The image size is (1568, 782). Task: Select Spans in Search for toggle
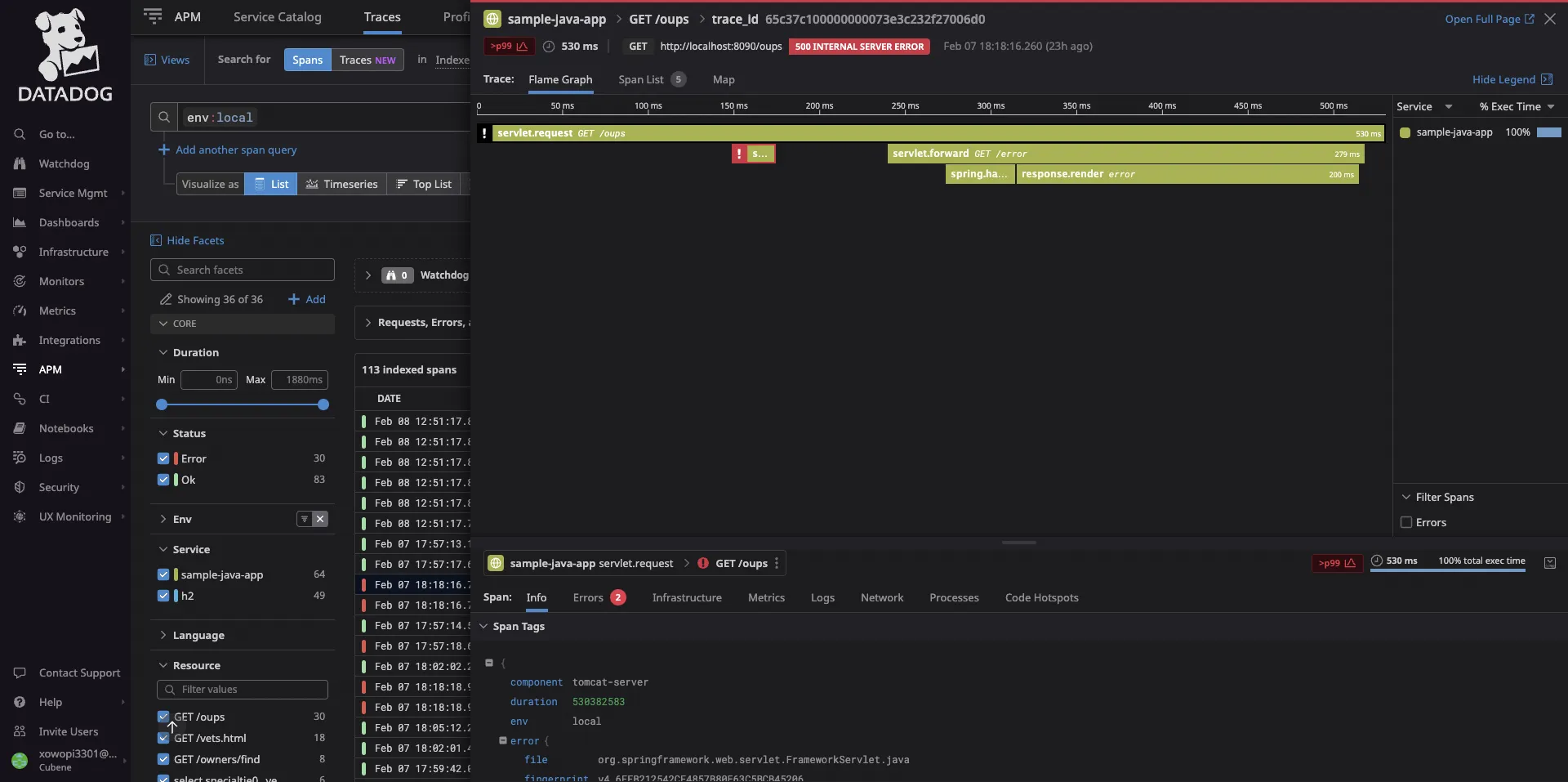[308, 60]
